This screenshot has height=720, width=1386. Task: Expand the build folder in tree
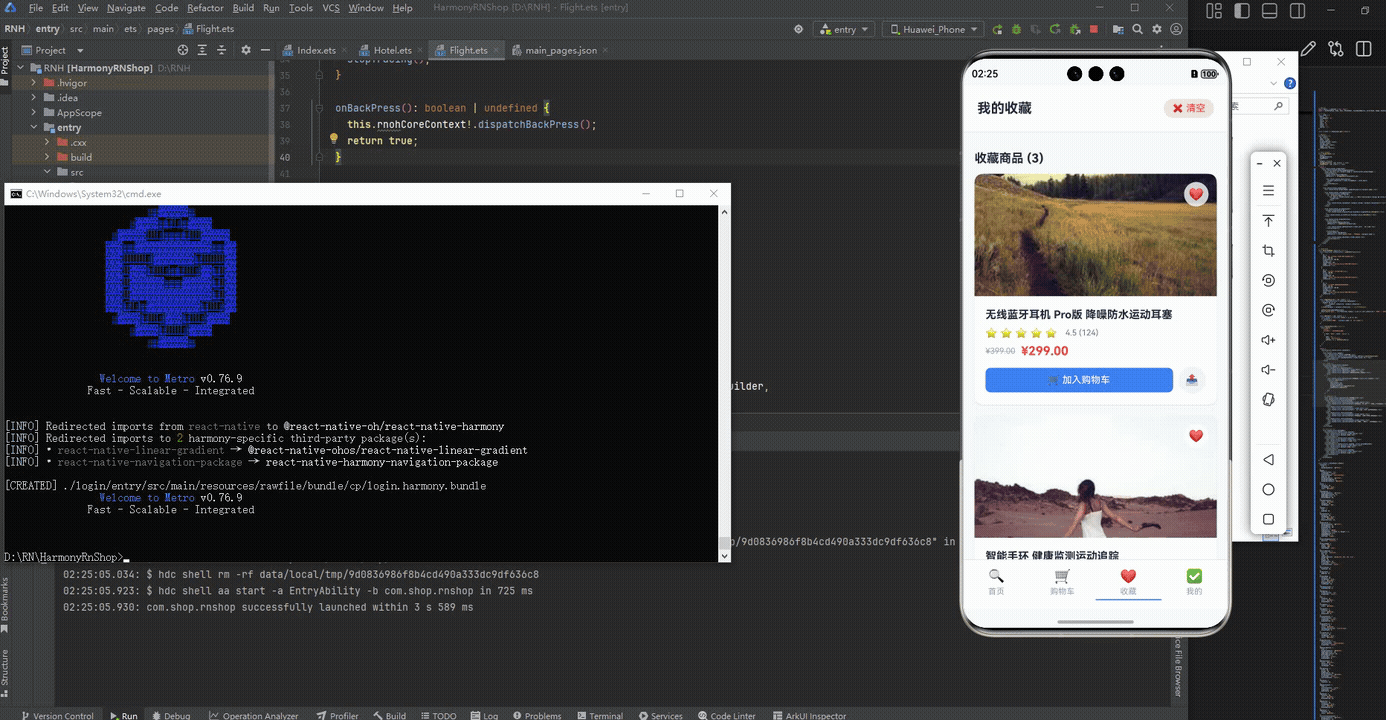47,157
